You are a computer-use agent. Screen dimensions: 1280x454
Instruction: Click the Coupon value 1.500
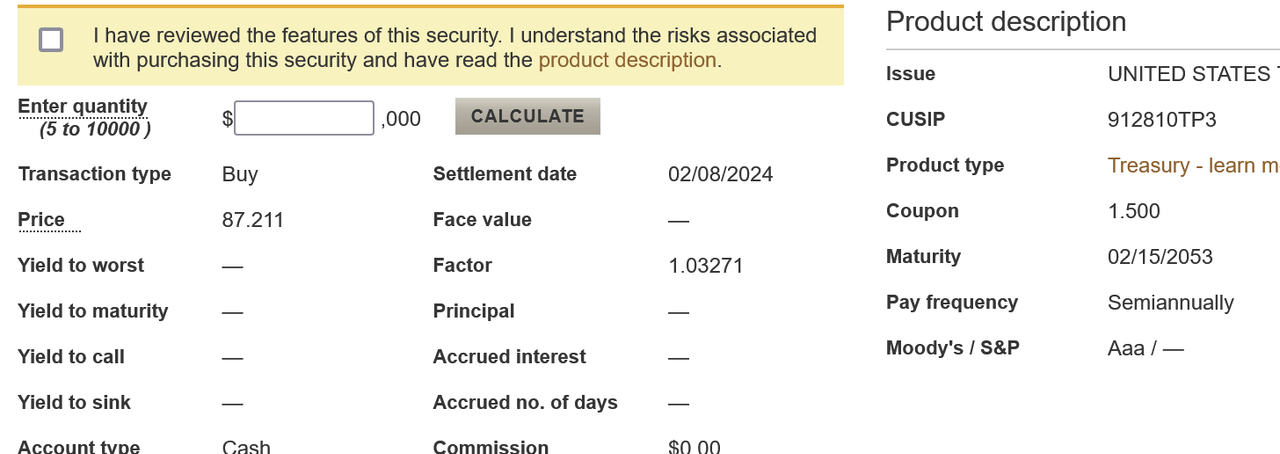tap(1134, 211)
